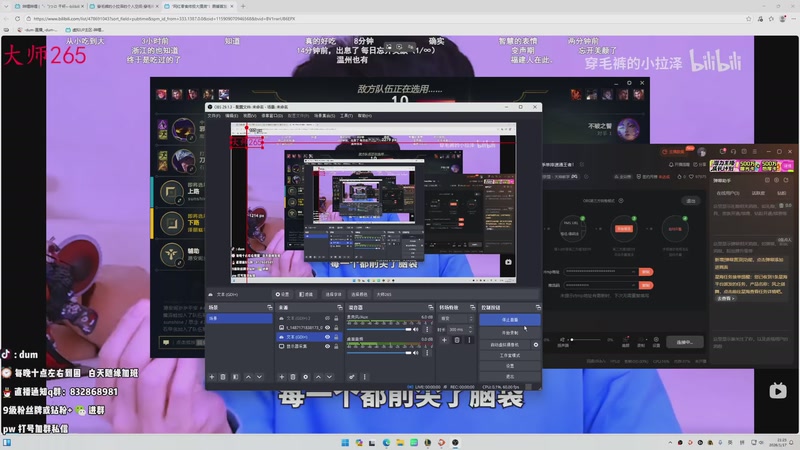Open virtual camera settings gear icon
Viewport: 800px width, 450px height.
(x=536, y=344)
